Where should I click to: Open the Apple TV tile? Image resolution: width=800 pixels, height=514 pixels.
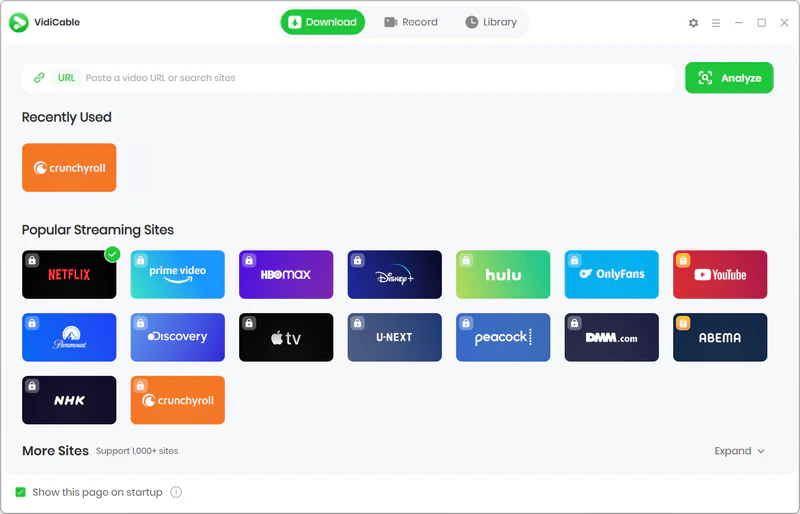tap(286, 337)
